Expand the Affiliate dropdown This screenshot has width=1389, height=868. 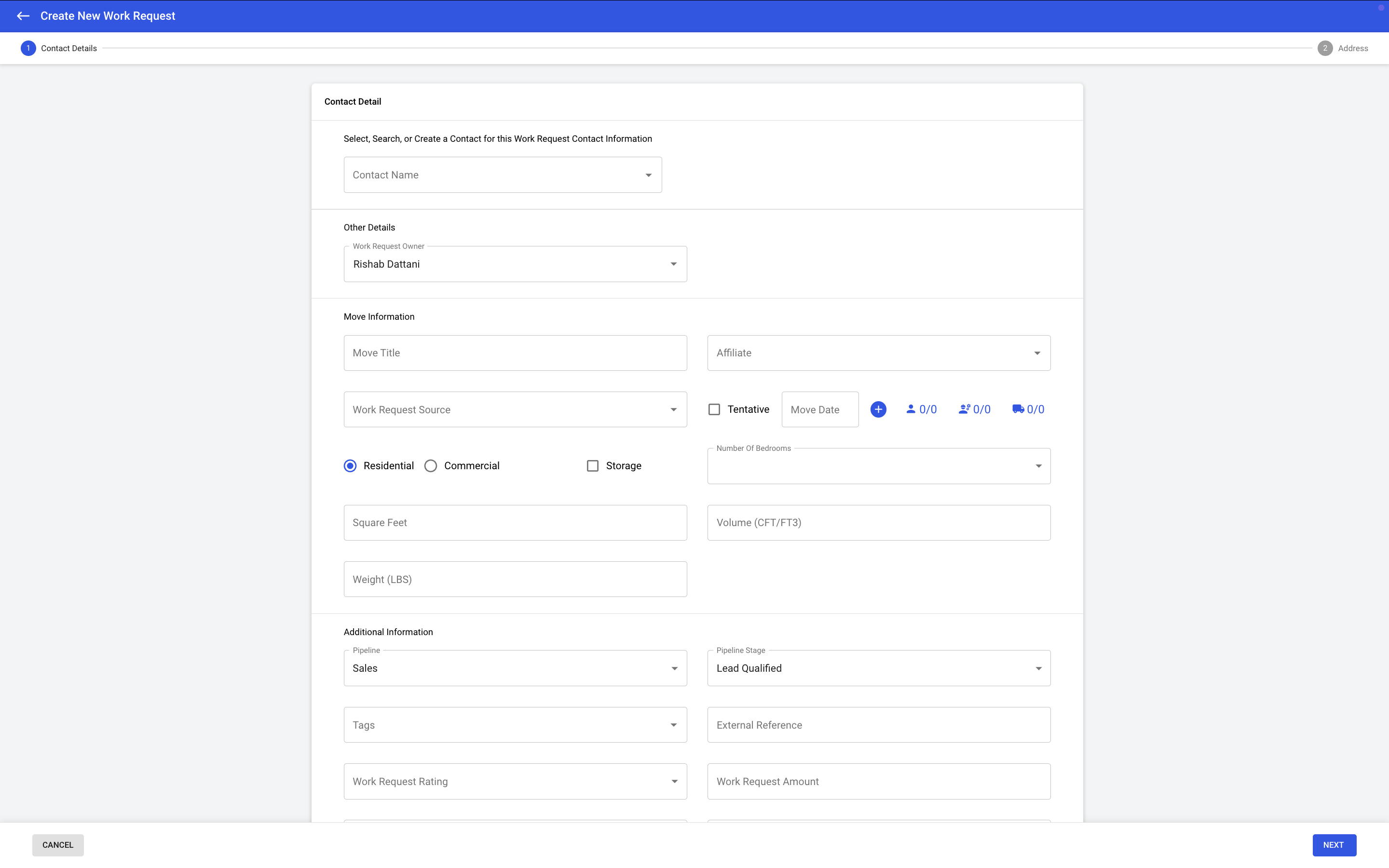coord(878,353)
